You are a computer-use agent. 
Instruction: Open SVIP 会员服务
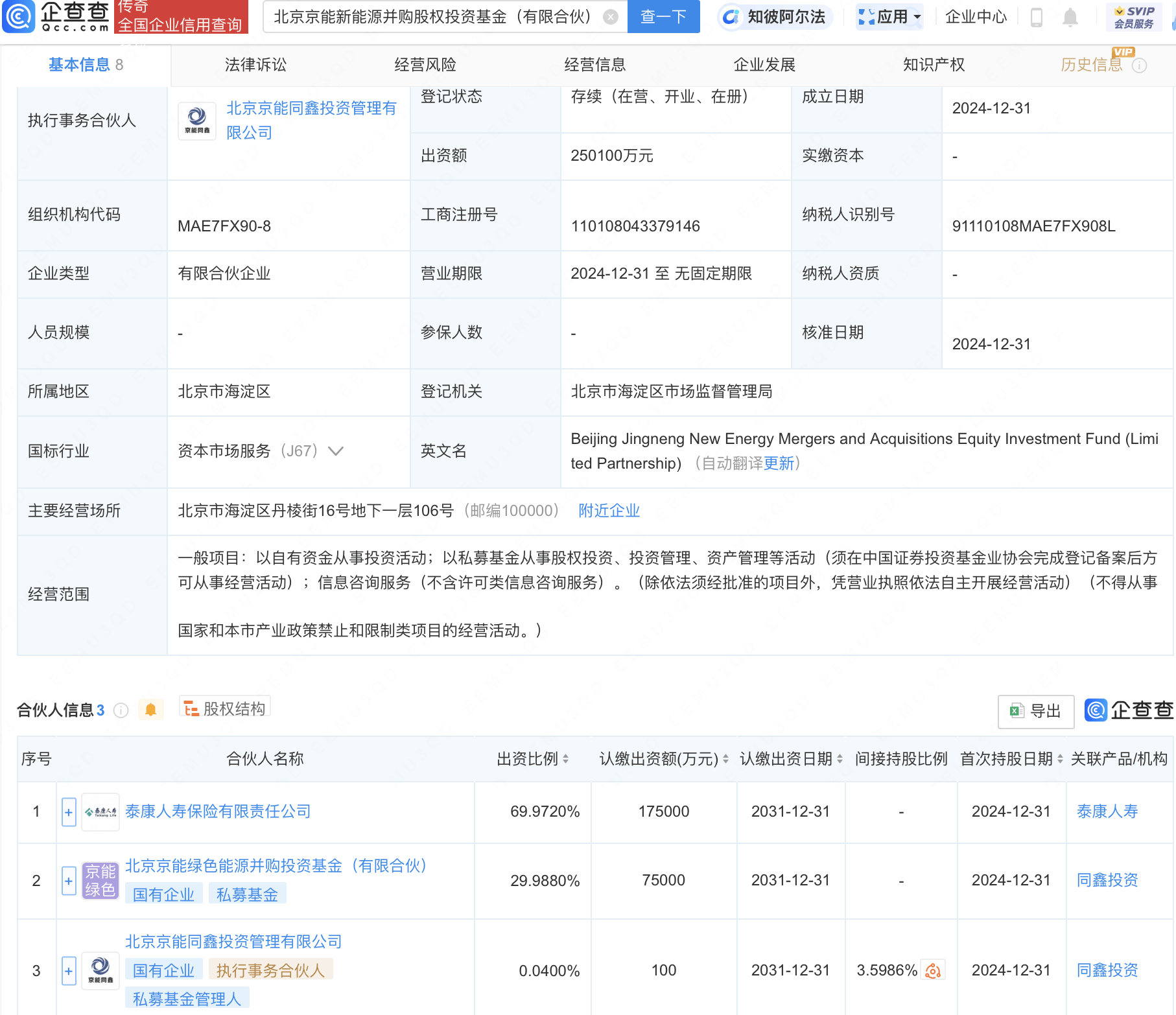(x=1134, y=17)
